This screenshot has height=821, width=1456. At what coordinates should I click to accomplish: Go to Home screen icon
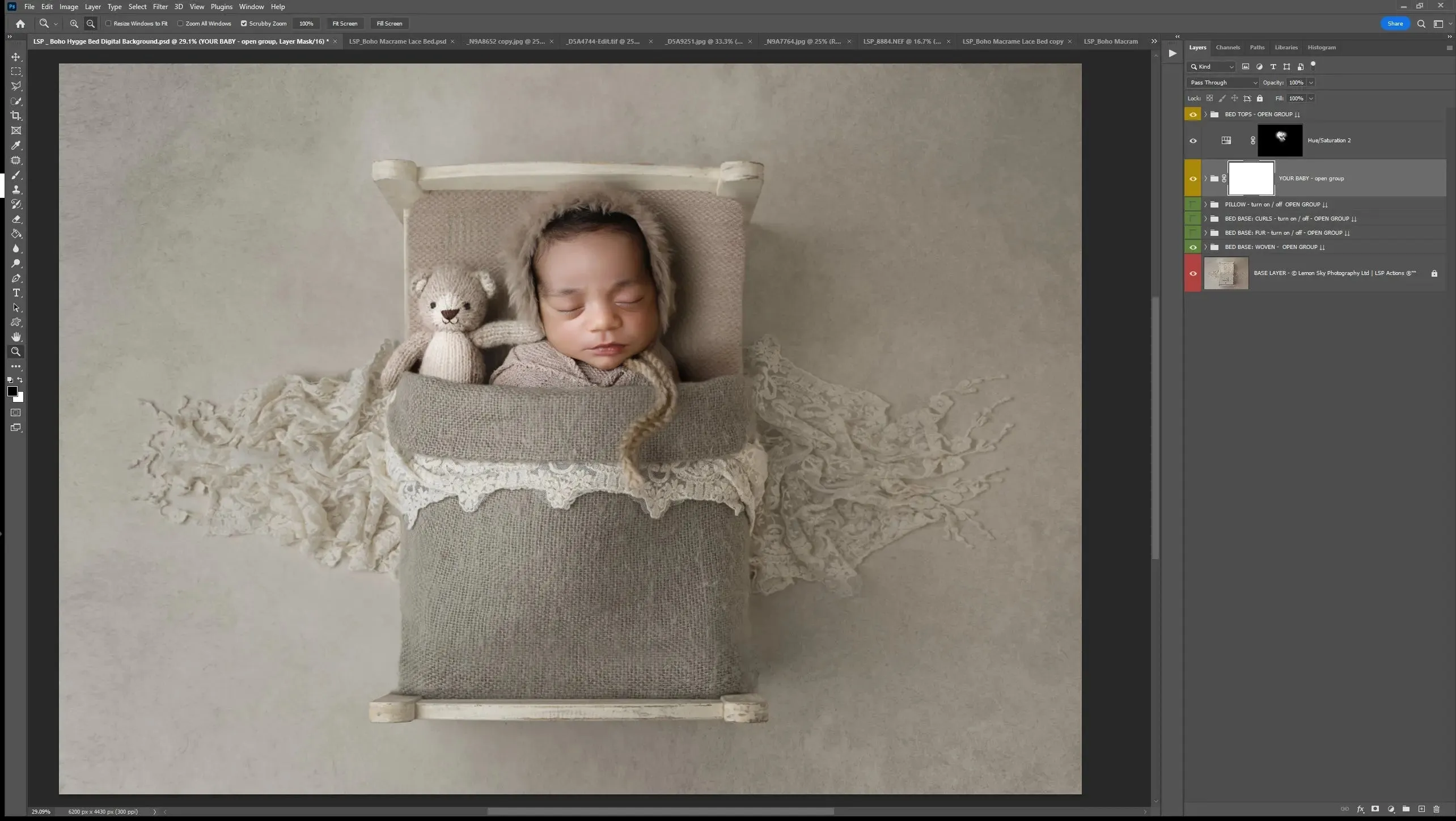click(x=20, y=23)
